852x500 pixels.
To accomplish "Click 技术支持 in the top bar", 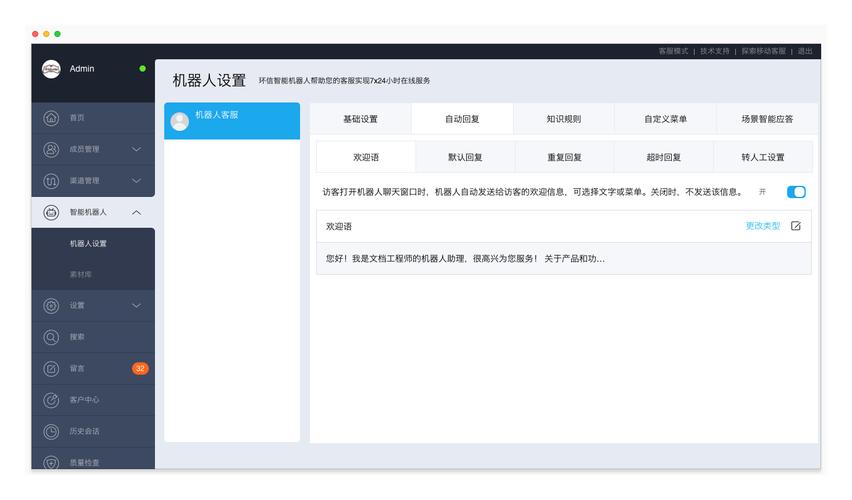I will point(715,51).
